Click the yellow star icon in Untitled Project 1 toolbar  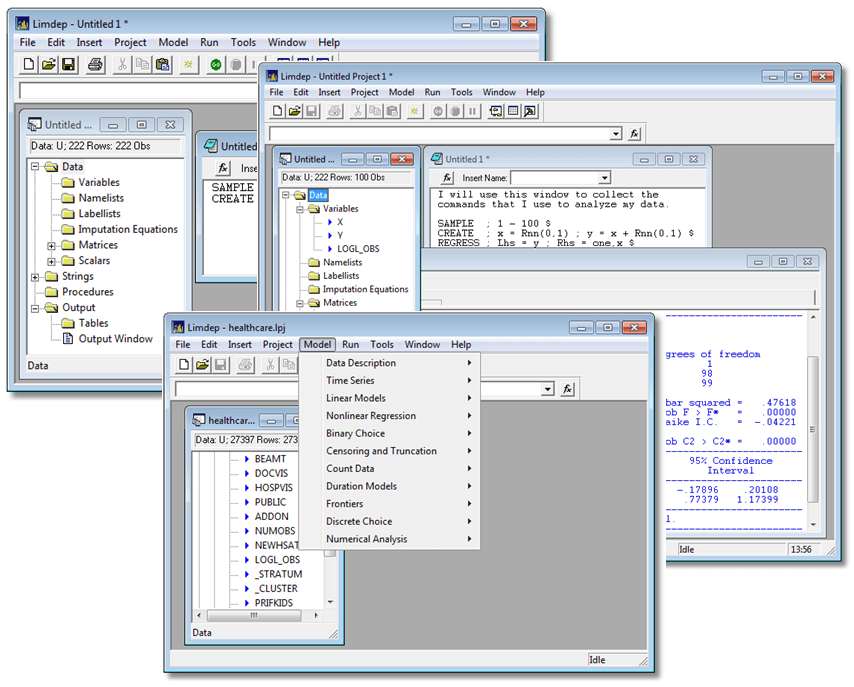pos(413,111)
